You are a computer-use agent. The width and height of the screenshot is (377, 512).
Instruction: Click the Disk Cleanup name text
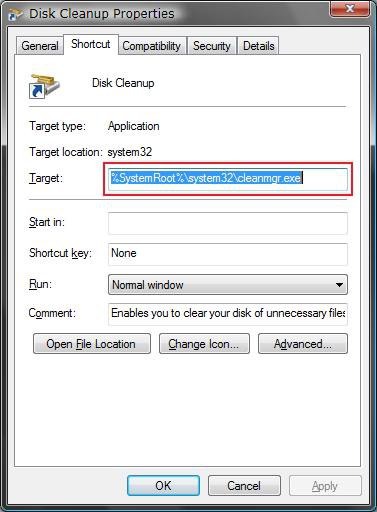click(123, 83)
